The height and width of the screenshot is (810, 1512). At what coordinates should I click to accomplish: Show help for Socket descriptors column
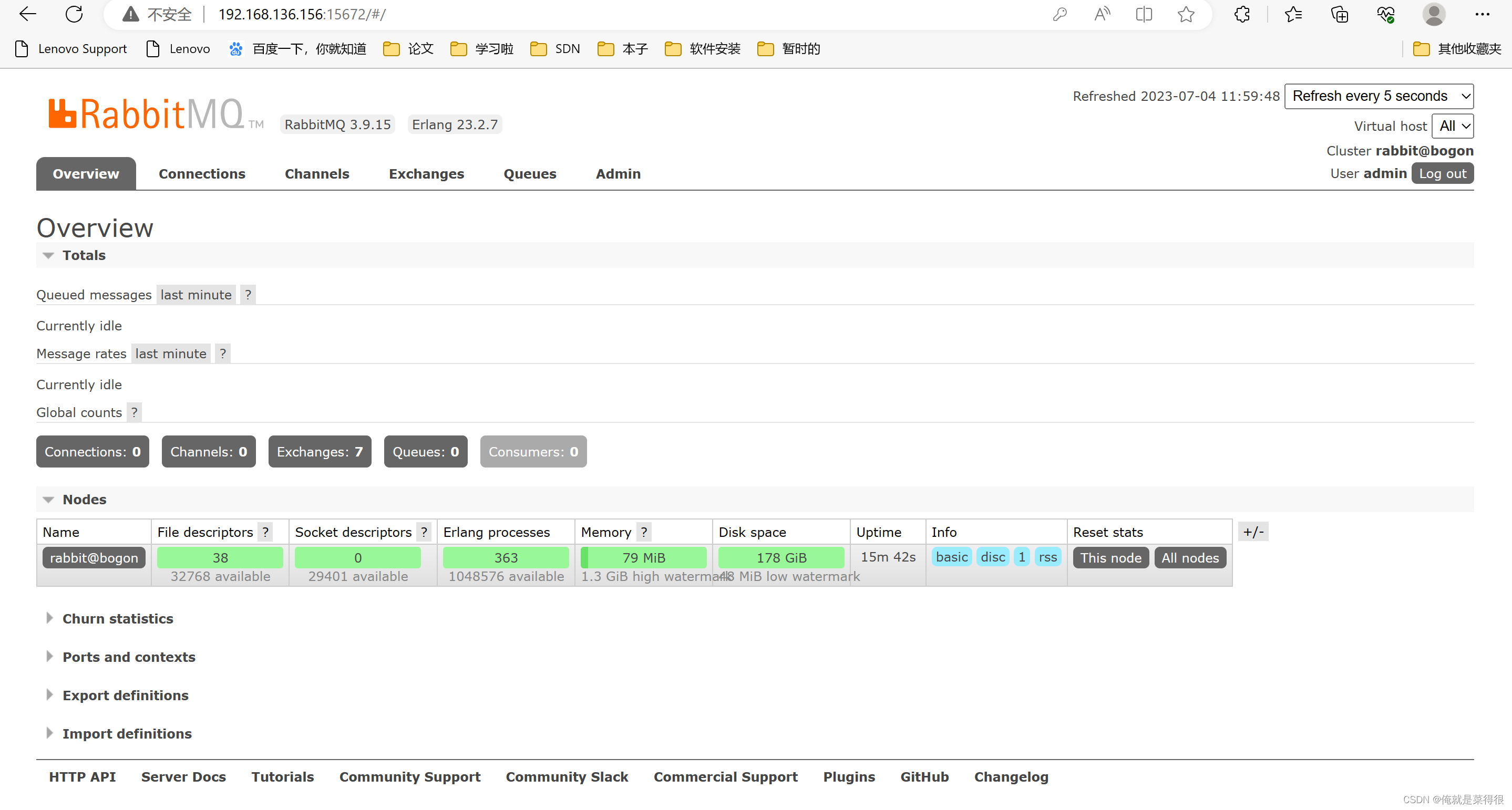(424, 532)
